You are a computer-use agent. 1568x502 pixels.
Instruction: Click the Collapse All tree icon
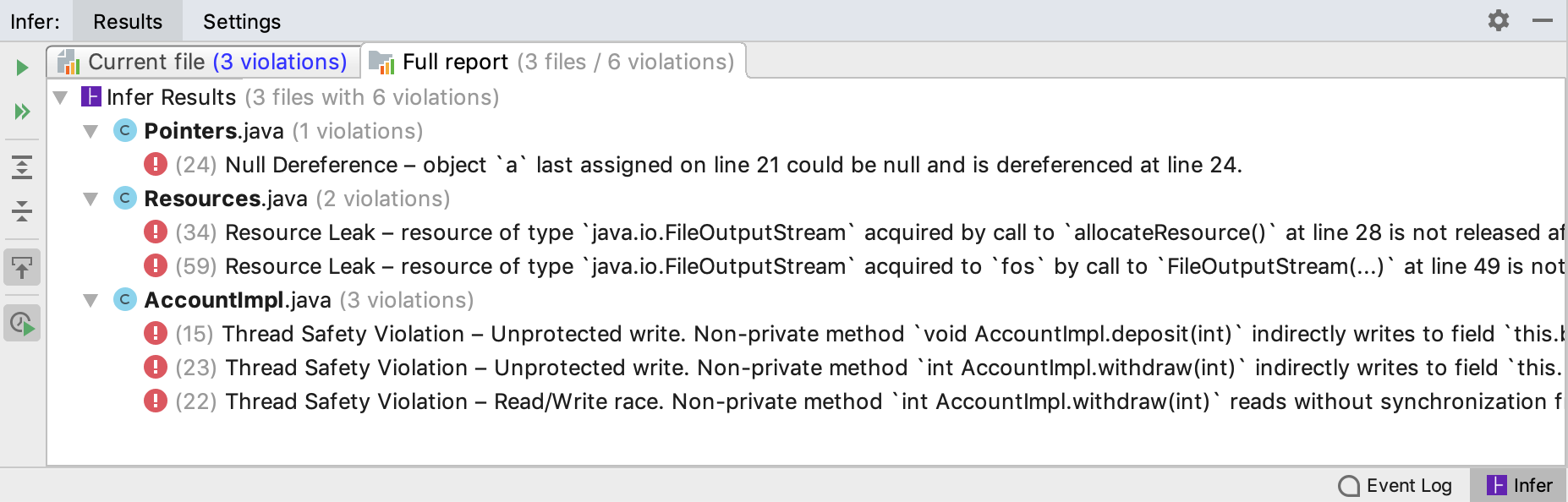[x=22, y=210]
